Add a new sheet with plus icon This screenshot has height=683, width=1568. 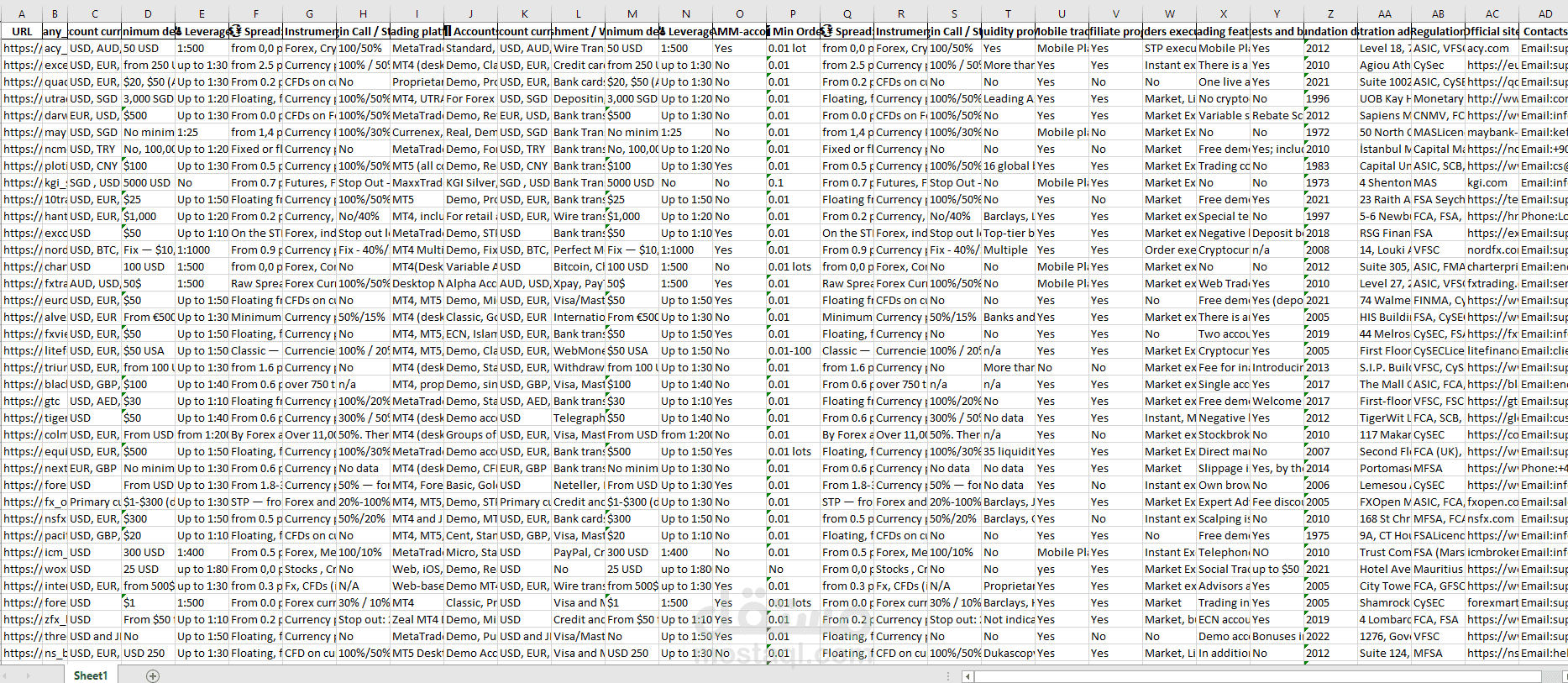[x=153, y=675]
